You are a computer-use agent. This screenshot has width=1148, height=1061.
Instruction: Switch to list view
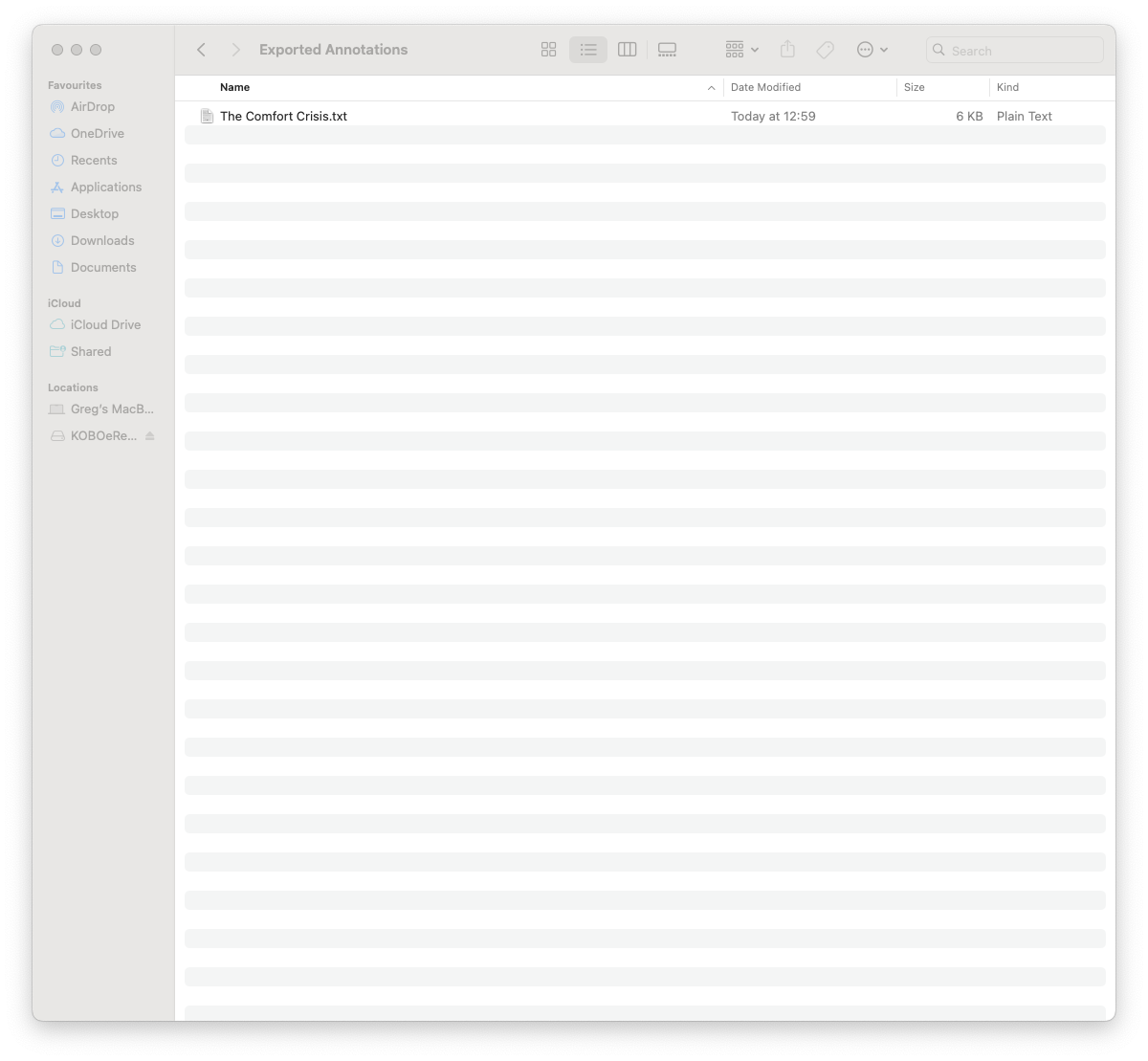click(588, 50)
